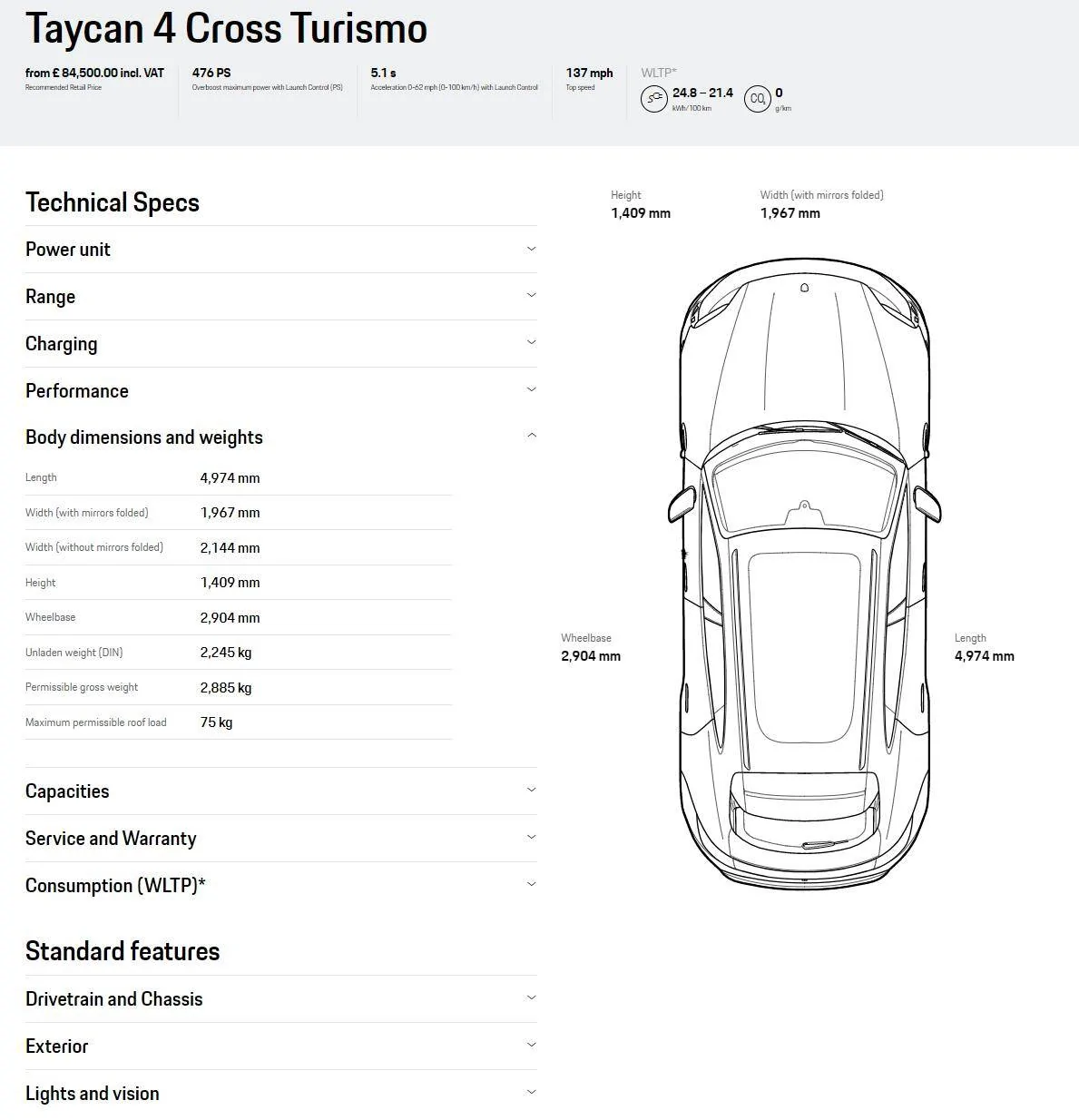Expand the Service and Warranty section

pos(280,839)
